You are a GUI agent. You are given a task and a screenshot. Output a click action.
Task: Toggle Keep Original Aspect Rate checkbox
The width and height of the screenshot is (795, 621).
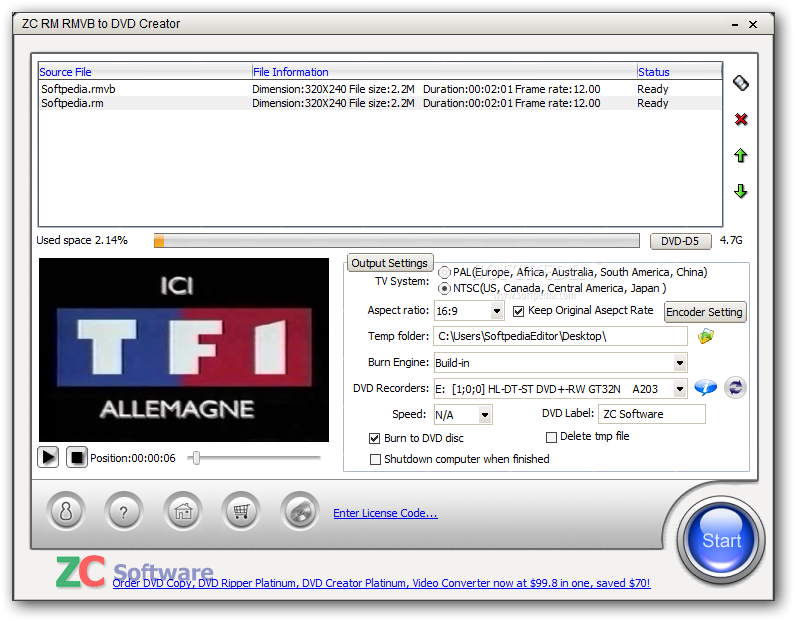(x=518, y=311)
